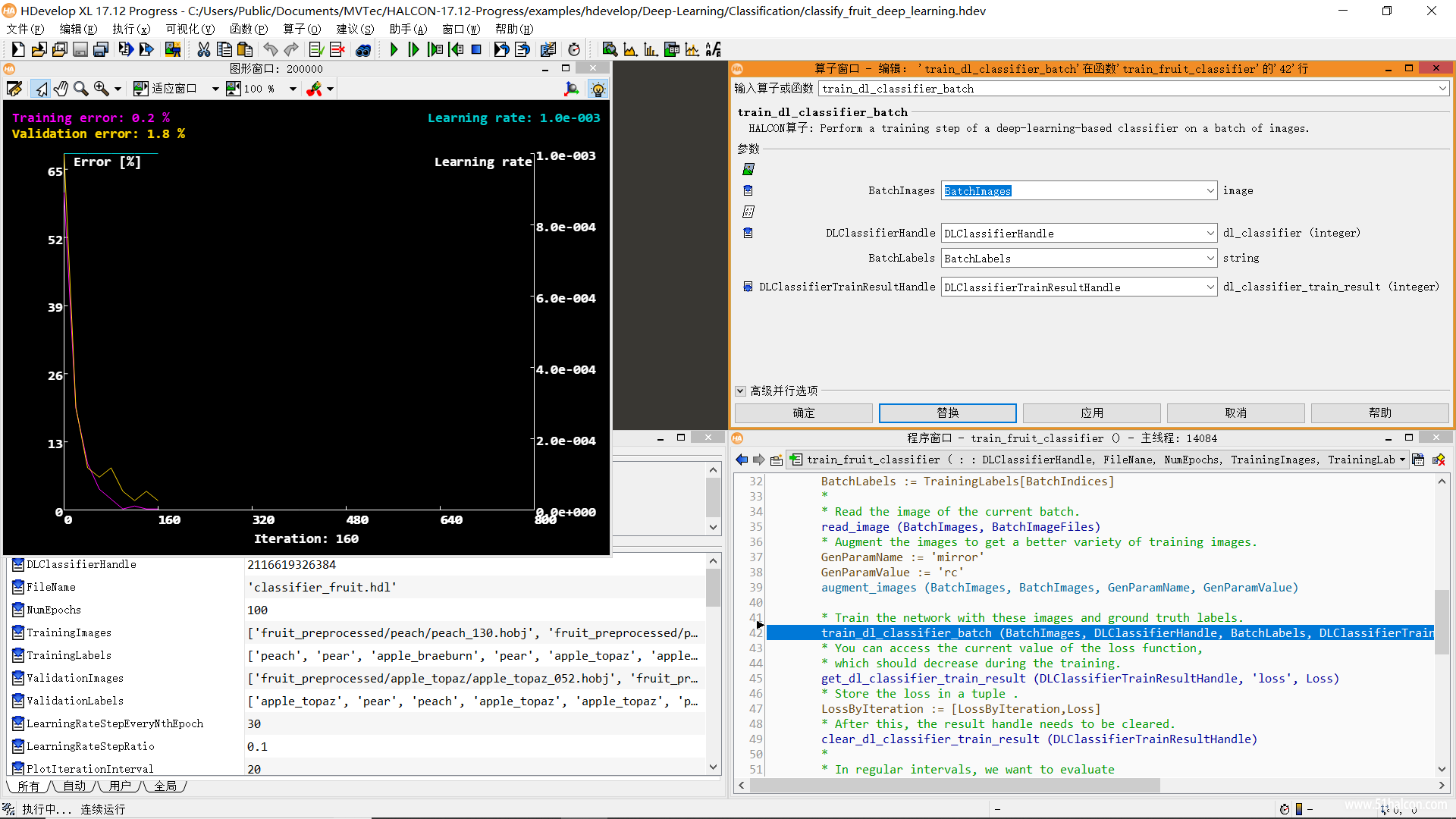The width and height of the screenshot is (1456, 819).
Task: Click the copy toolbar icon
Action: coord(224,49)
